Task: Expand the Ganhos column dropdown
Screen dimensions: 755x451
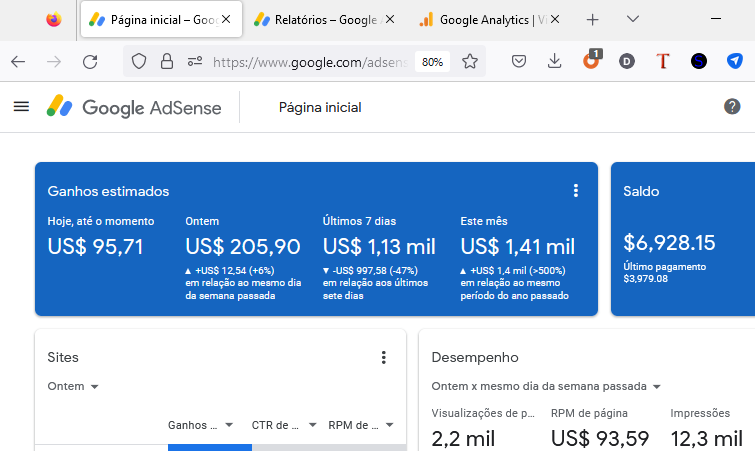Action: (x=200, y=425)
